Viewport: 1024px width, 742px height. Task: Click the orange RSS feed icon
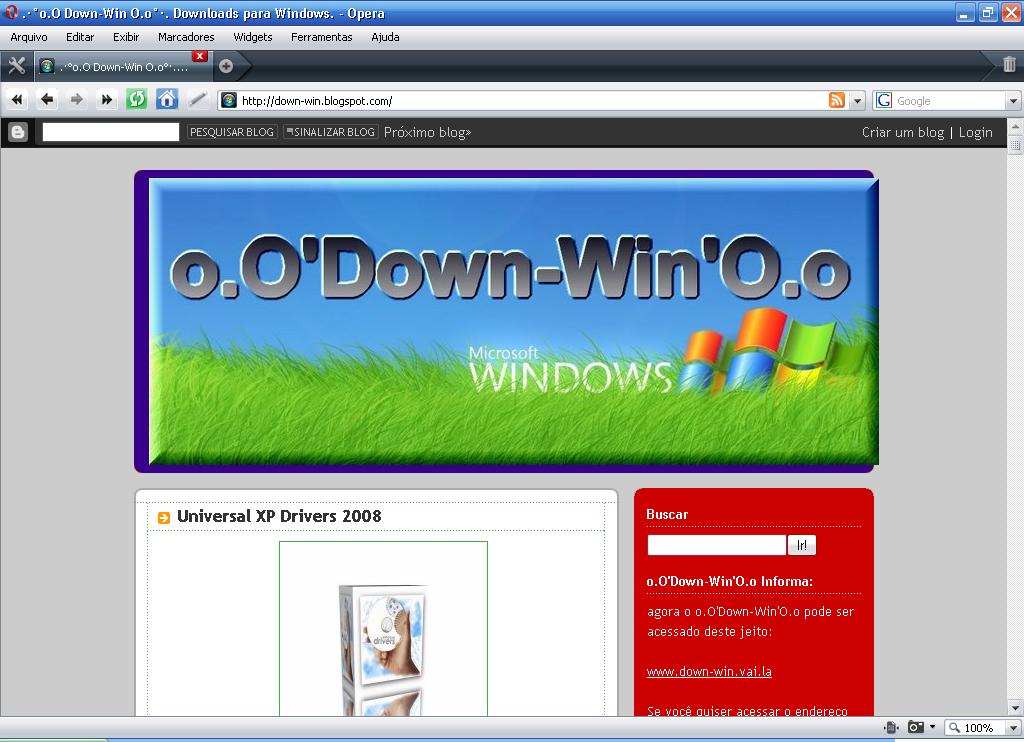(837, 101)
